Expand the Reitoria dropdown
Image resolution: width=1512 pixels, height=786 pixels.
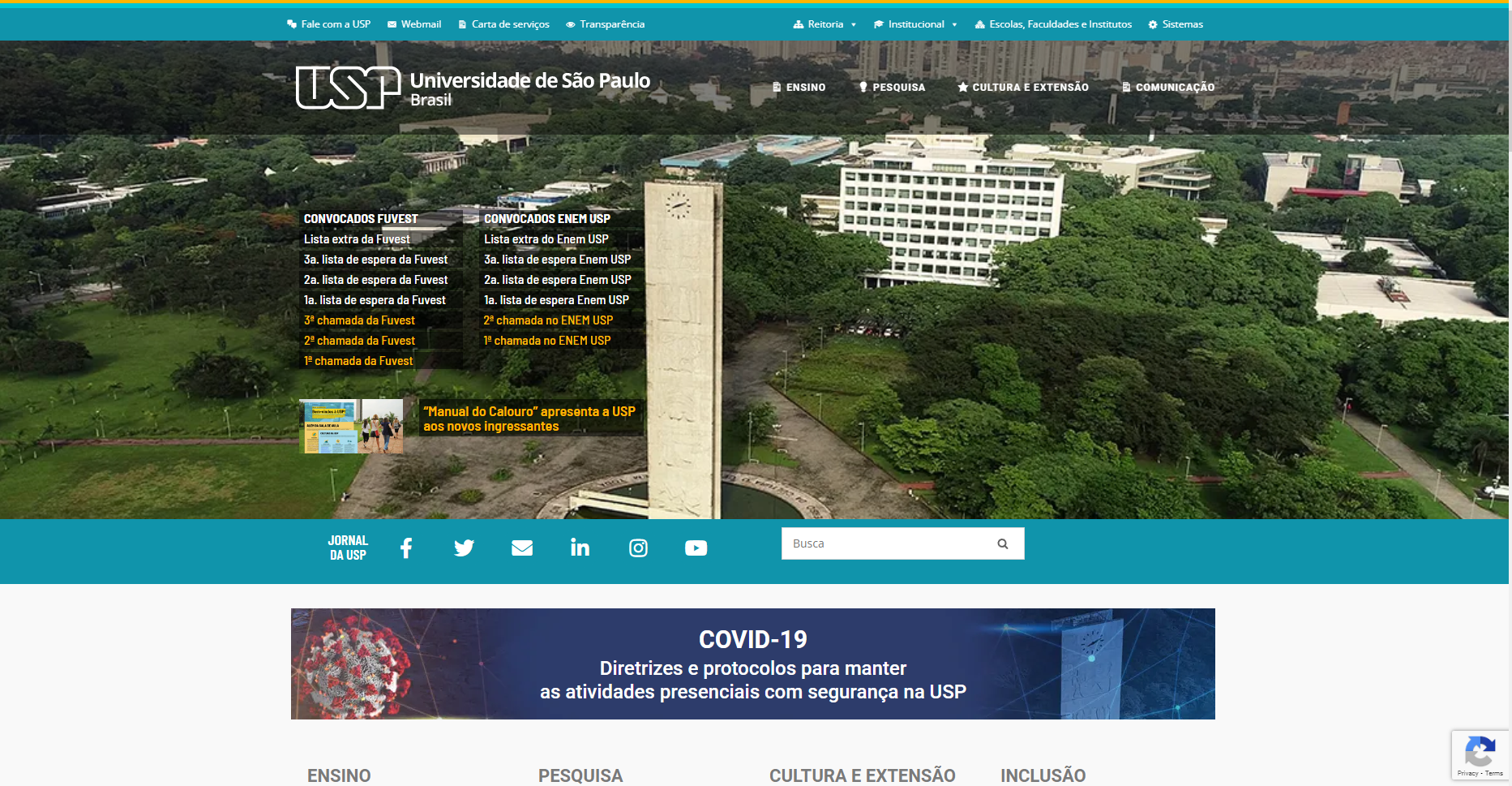pyautogui.click(x=825, y=24)
